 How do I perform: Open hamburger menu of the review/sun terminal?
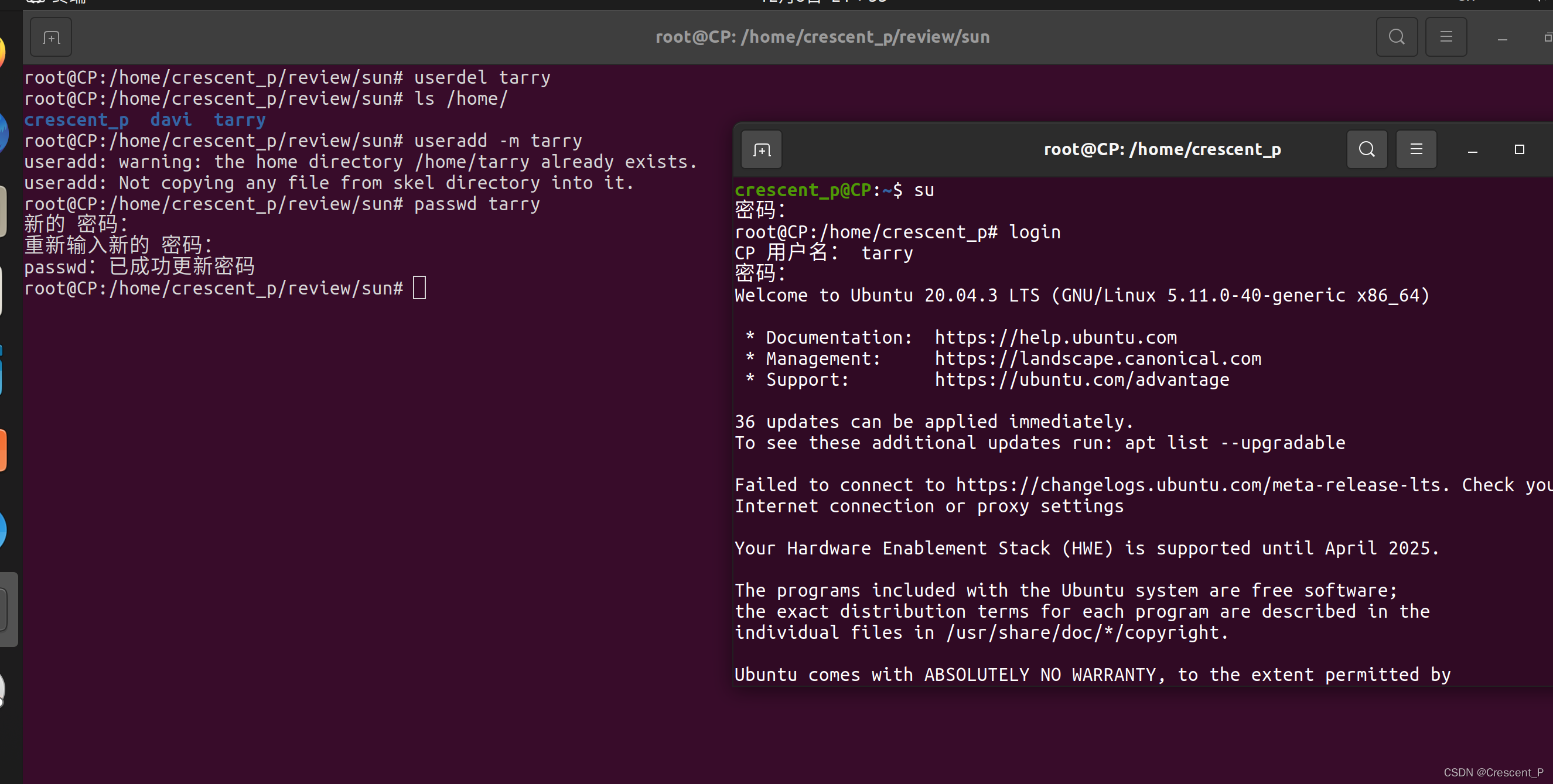click(x=1446, y=37)
